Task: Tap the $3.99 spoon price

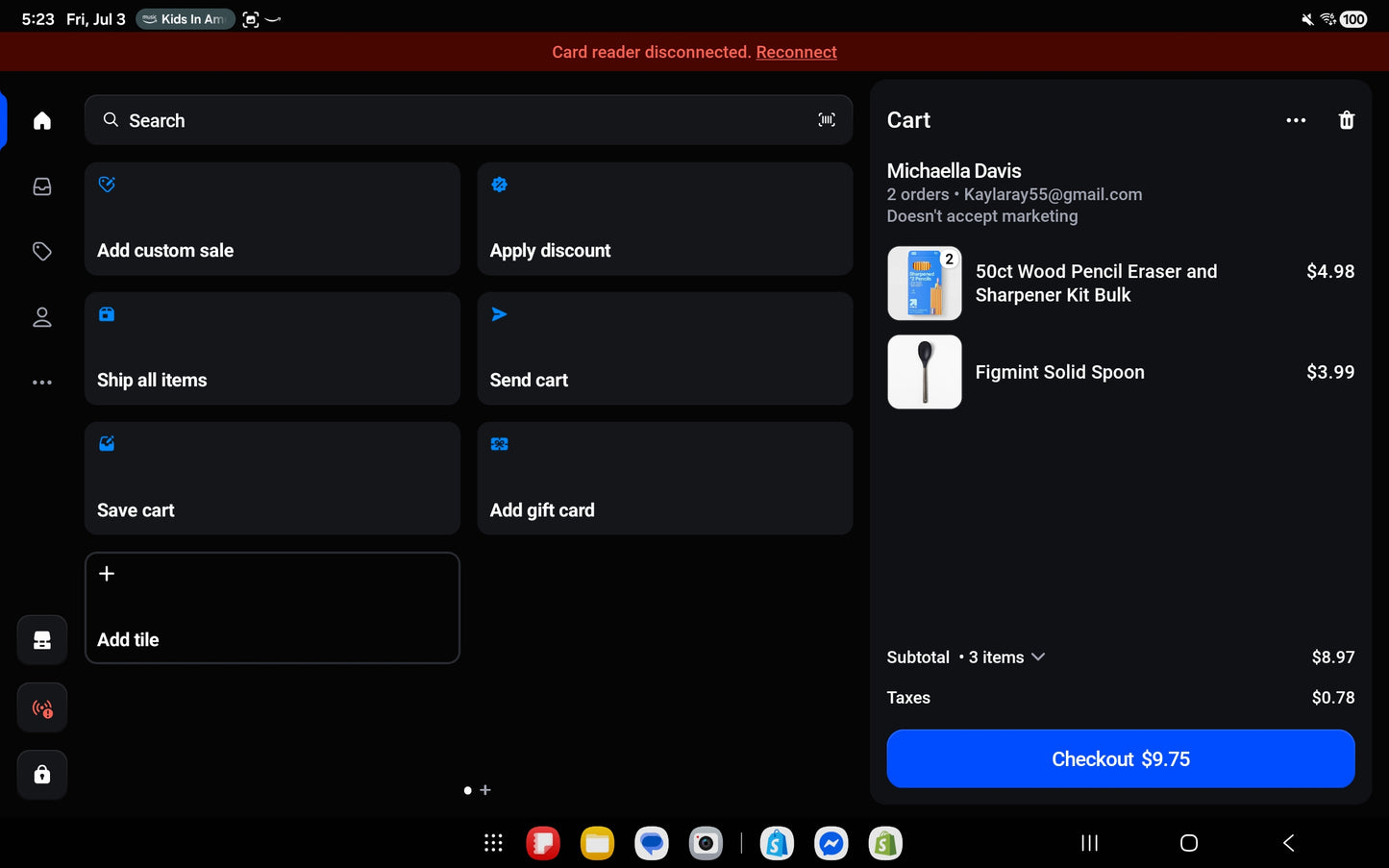Action: pyautogui.click(x=1330, y=372)
